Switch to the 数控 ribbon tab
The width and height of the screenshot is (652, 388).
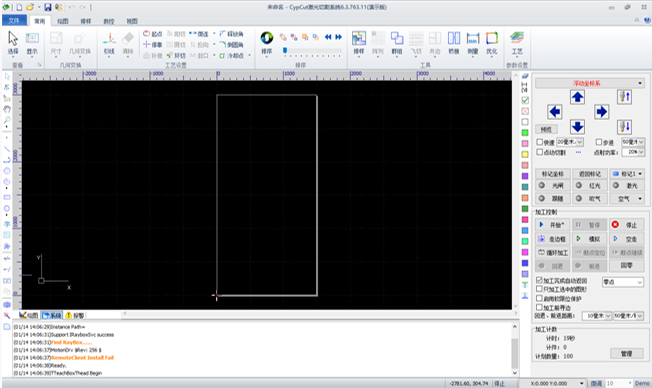[109, 21]
